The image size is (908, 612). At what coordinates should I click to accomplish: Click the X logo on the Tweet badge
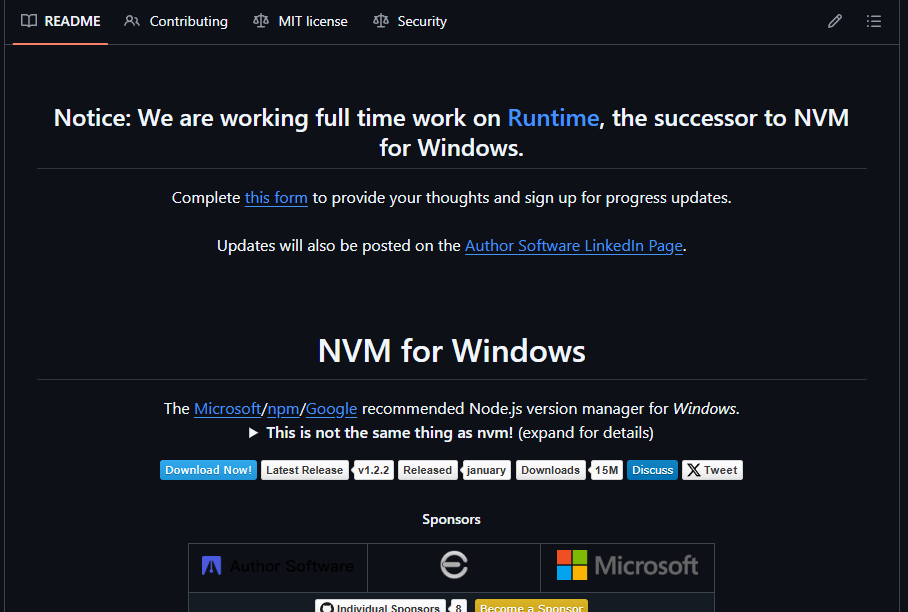point(694,470)
